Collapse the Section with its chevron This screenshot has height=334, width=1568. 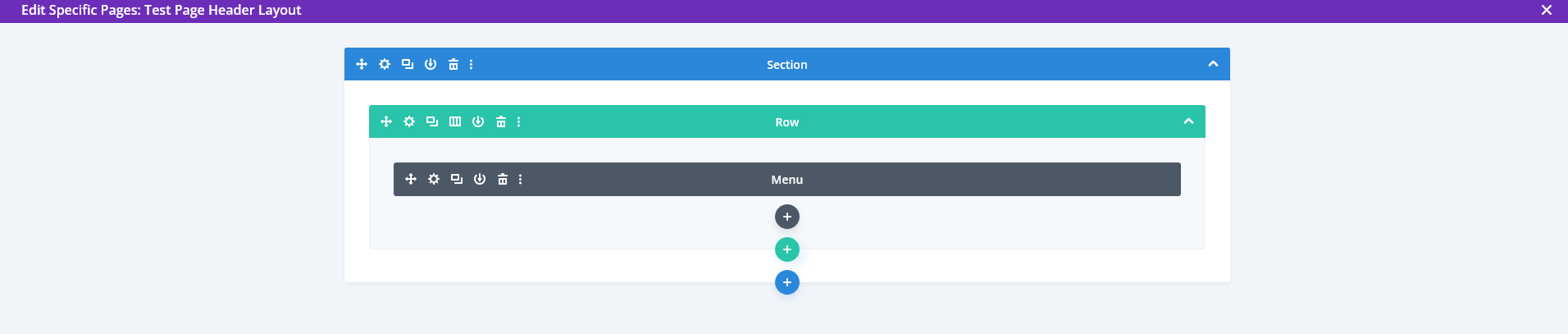[x=1213, y=64]
